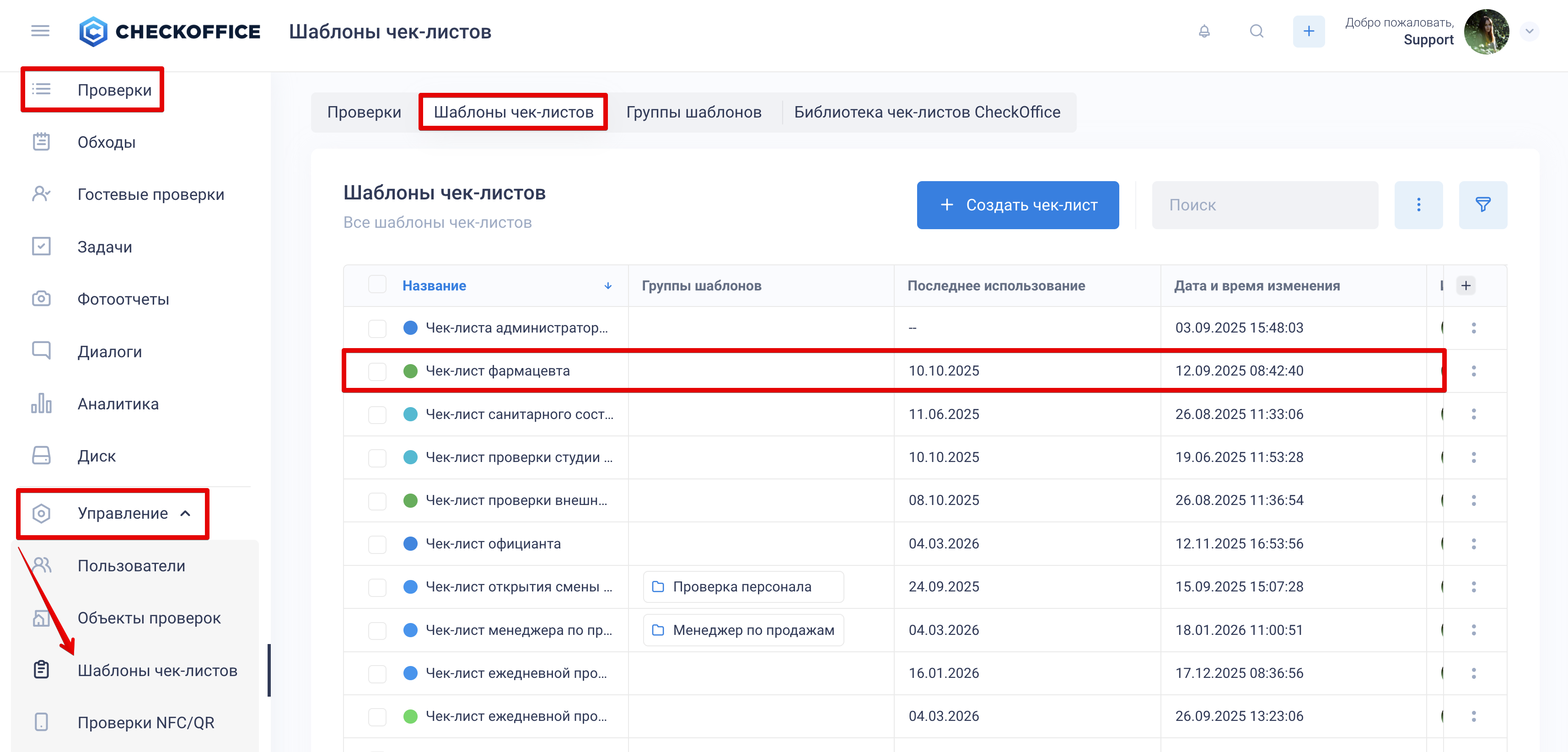Sort by Название column arrow
The width and height of the screenshot is (1568, 752).
click(607, 285)
